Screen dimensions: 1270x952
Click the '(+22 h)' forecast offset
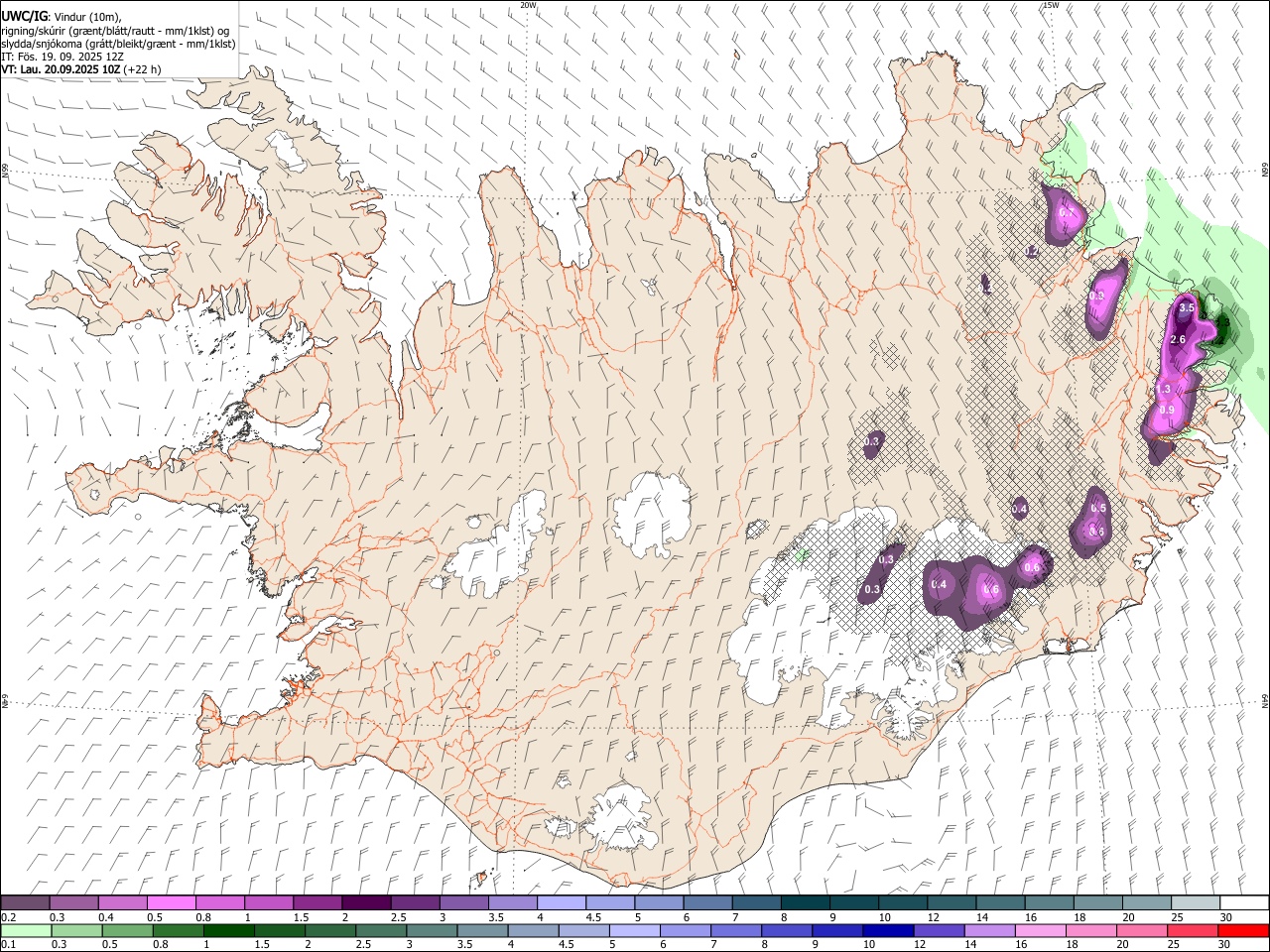[142, 69]
